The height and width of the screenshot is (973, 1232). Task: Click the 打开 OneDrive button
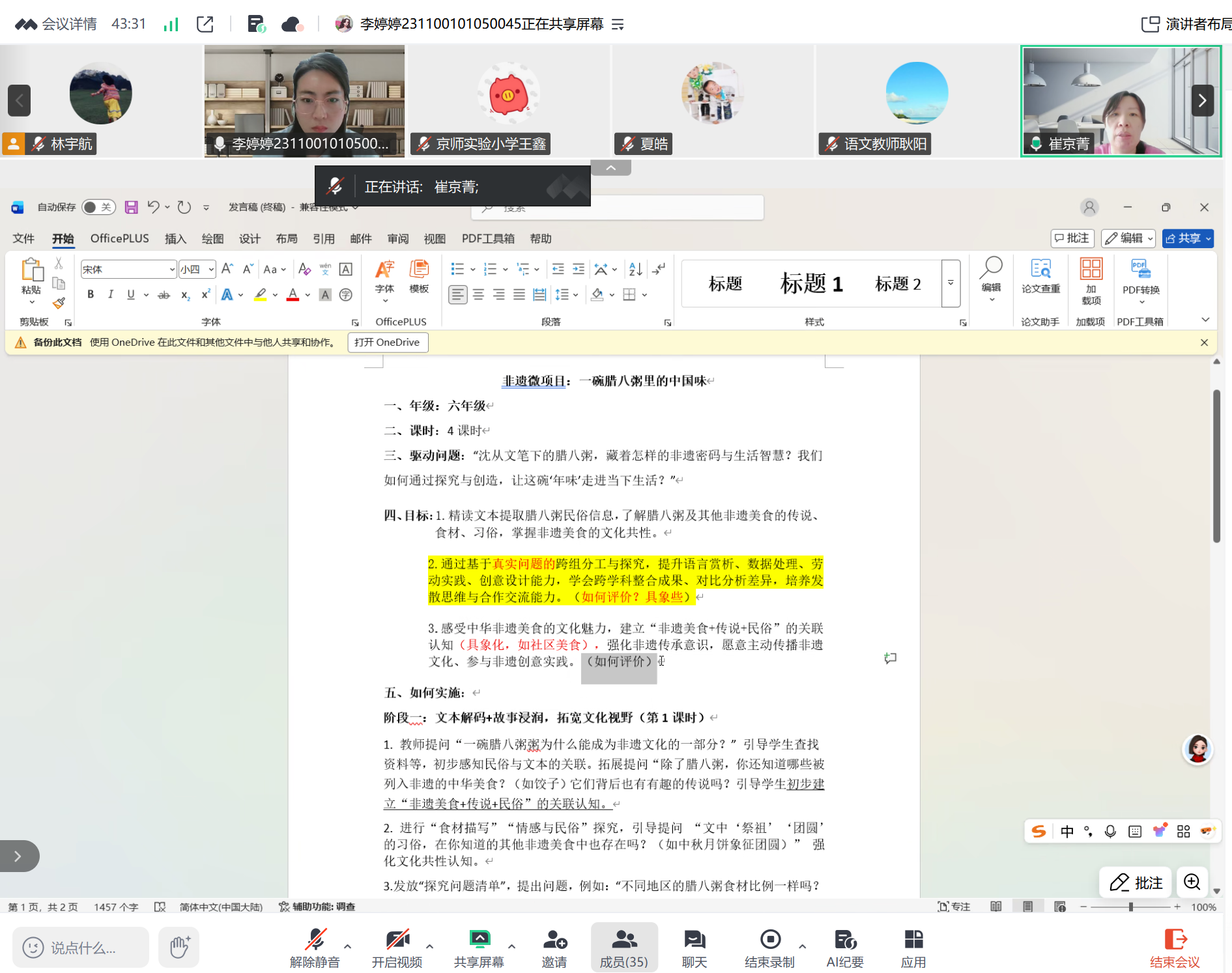coord(388,342)
